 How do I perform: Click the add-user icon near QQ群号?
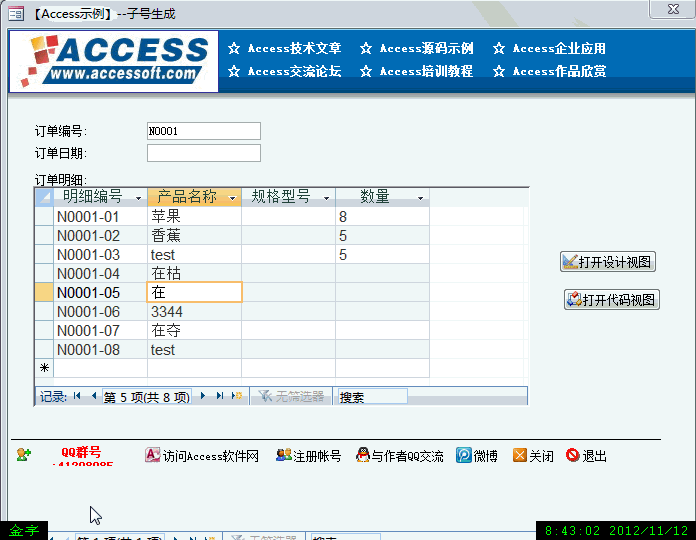24,455
